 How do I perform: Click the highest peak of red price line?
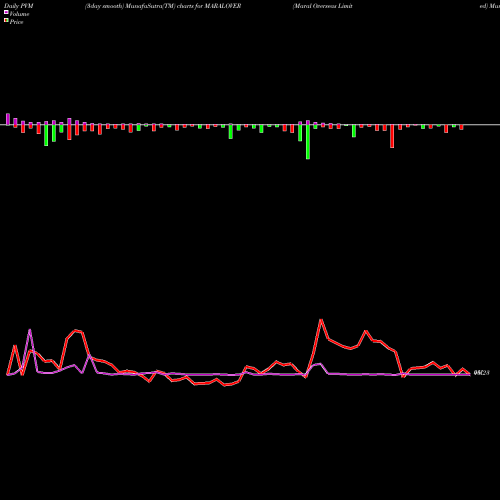point(321,320)
